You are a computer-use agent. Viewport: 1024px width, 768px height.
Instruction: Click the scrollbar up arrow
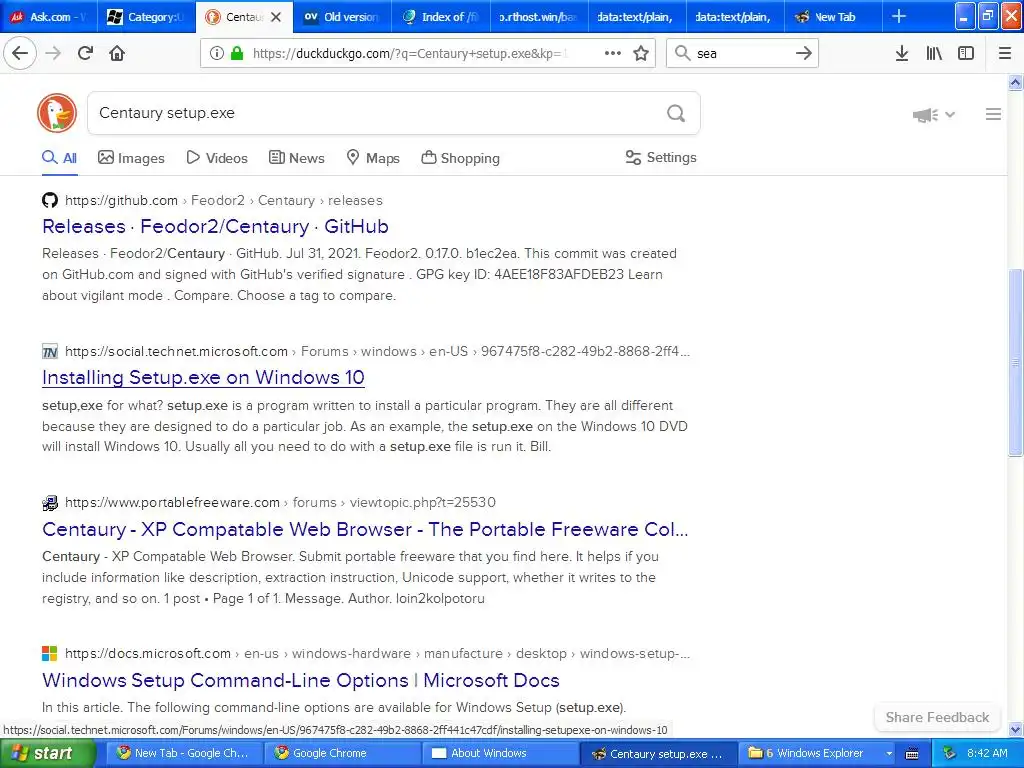click(1015, 82)
